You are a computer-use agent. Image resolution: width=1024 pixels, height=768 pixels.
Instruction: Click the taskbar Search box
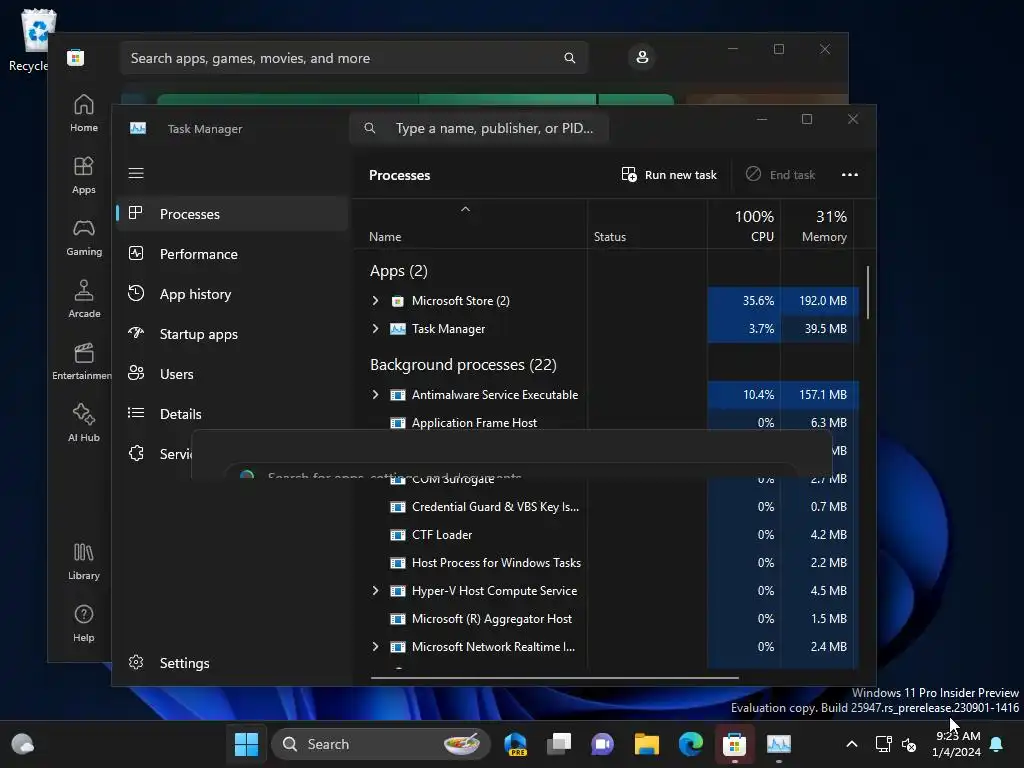click(380, 744)
